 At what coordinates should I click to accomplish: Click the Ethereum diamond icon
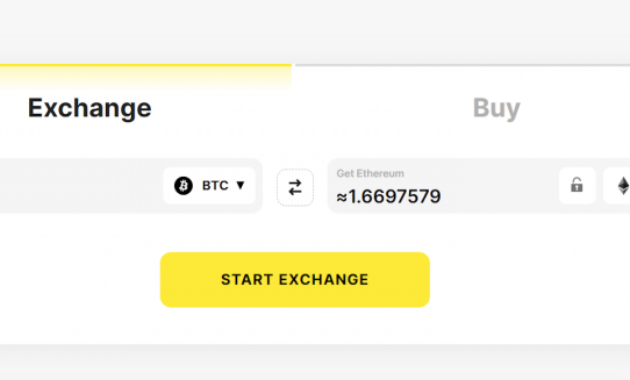pos(623,186)
